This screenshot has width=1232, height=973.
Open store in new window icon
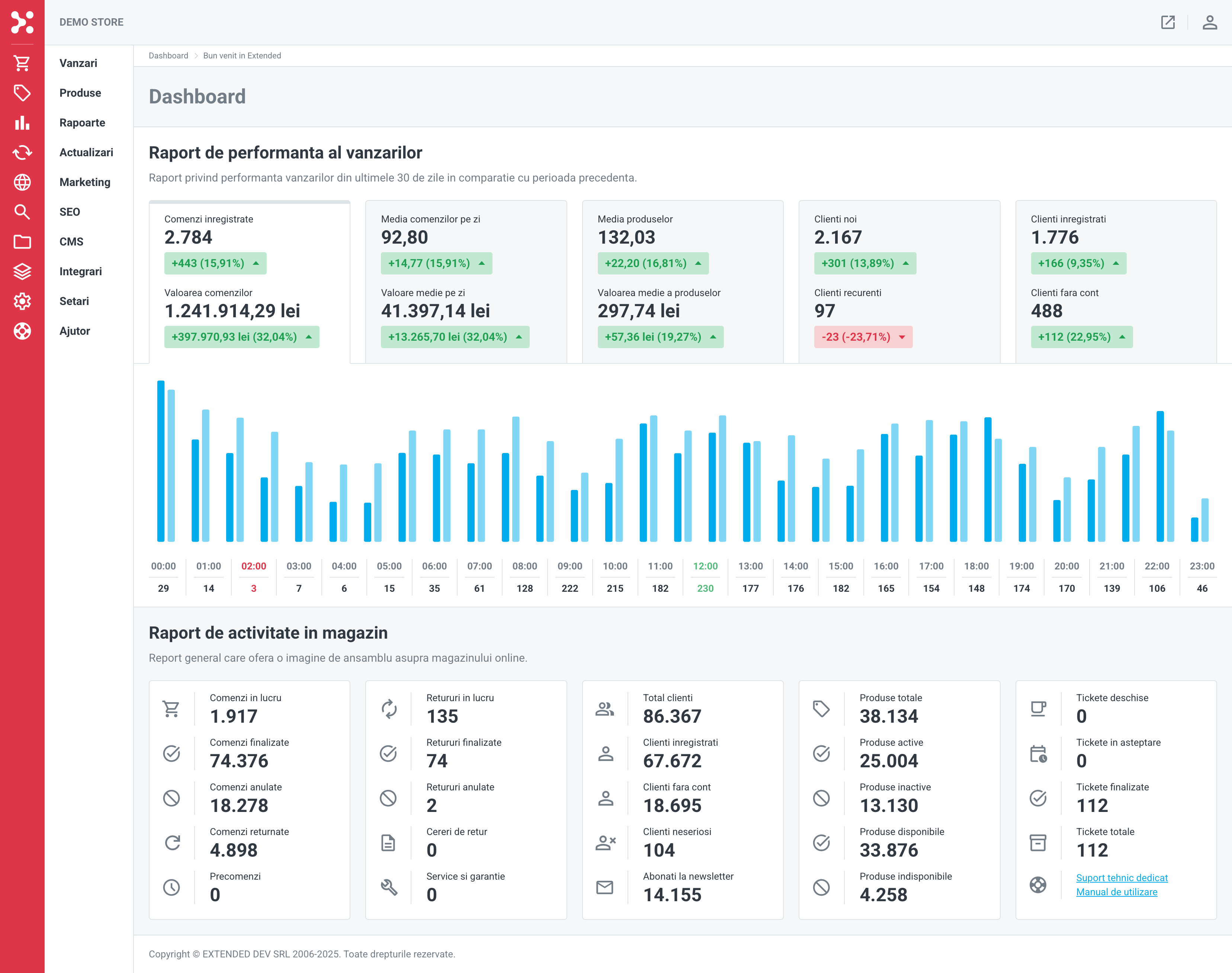coord(1168,22)
